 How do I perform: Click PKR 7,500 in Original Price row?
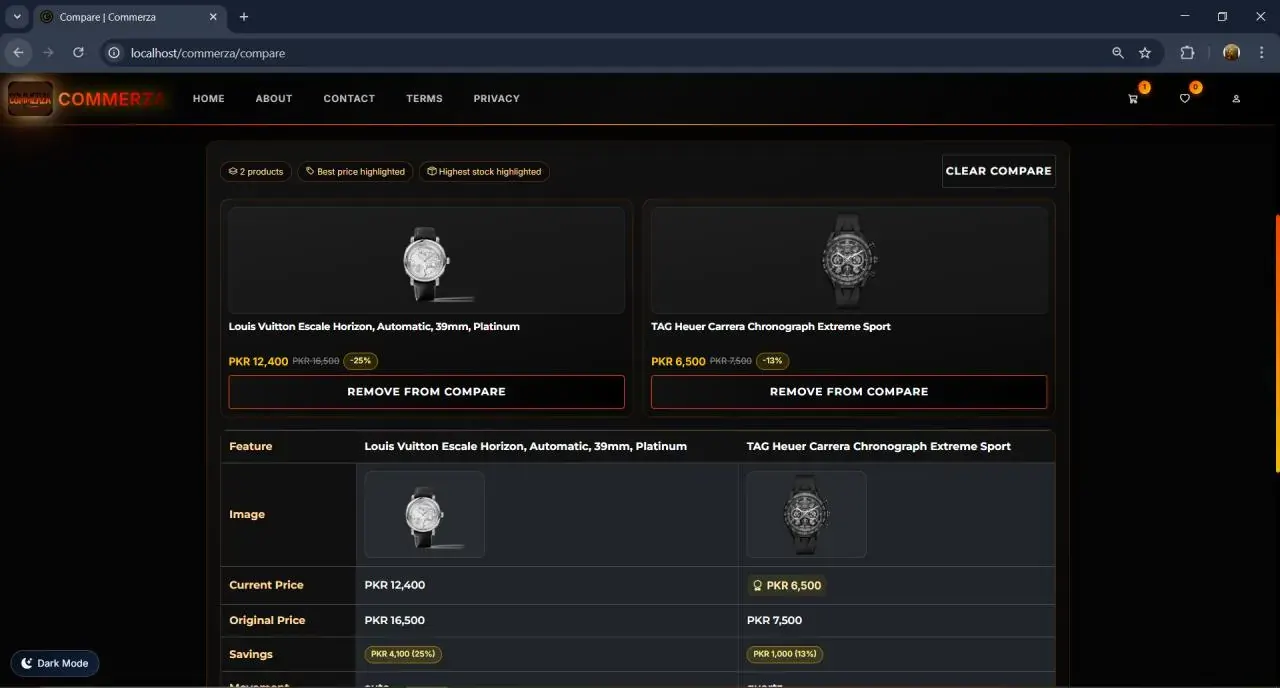pyautogui.click(x=775, y=620)
